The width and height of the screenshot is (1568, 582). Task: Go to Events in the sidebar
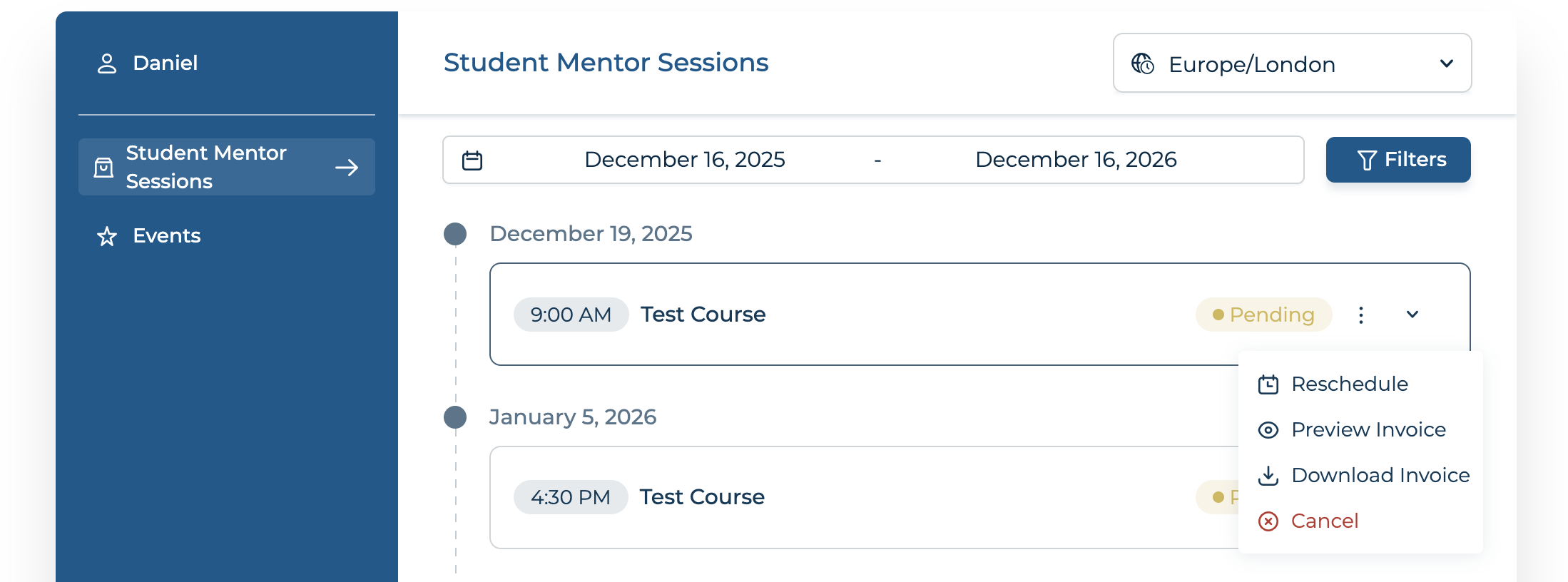(x=166, y=236)
